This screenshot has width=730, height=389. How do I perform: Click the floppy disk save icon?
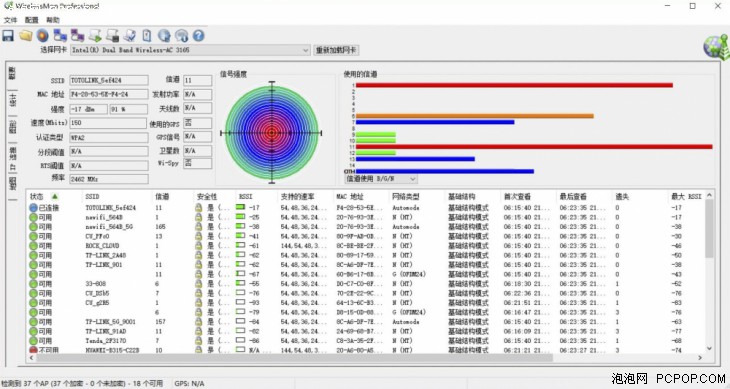[8, 35]
